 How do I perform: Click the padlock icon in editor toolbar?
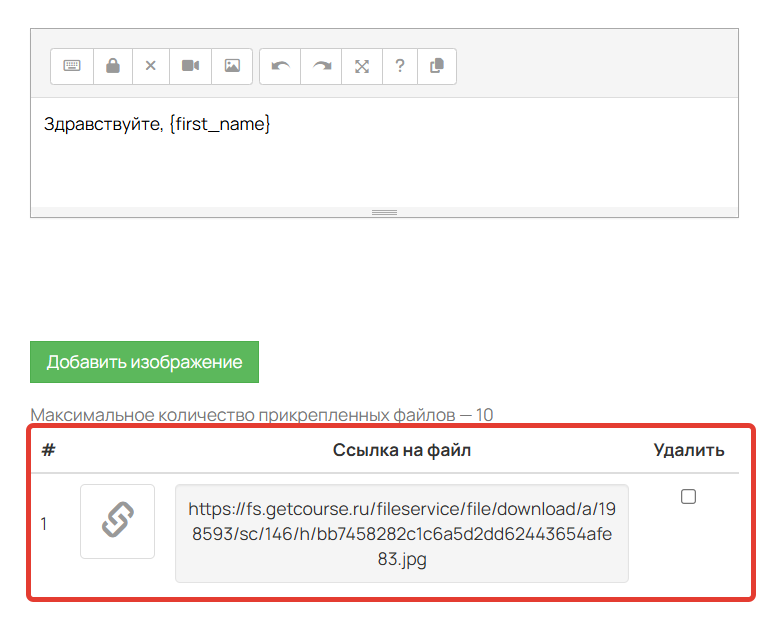point(113,66)
